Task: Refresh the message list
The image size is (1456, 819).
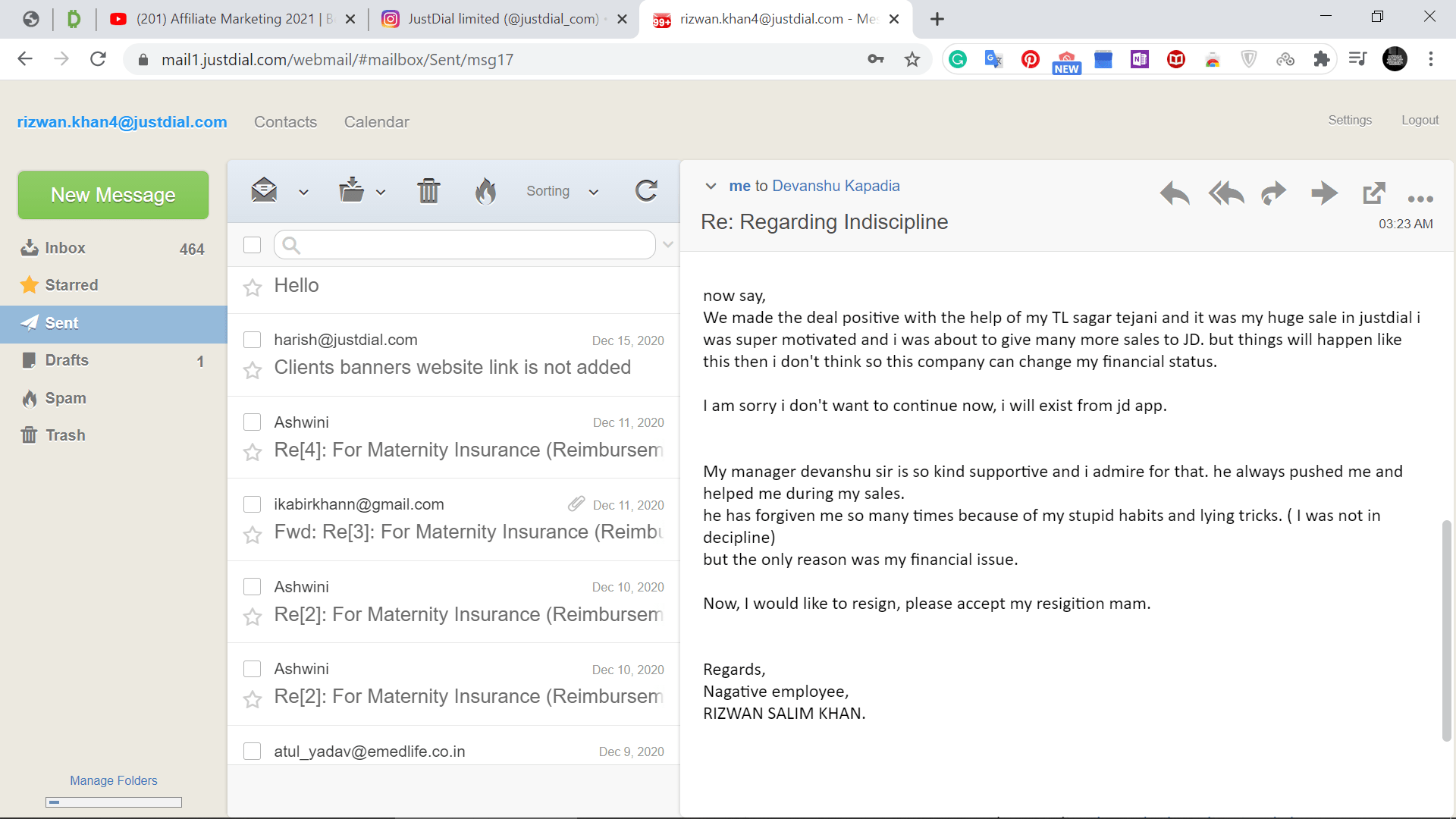Action: (646, 191)
